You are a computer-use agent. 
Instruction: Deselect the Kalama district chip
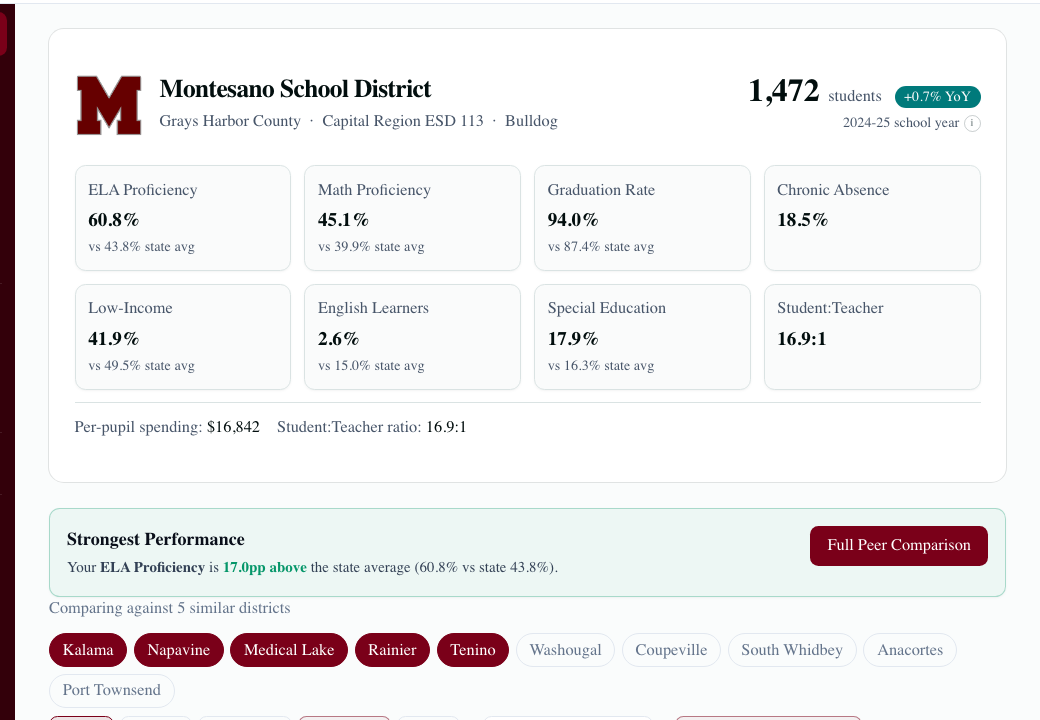pyautogui.click(x=88, y=650)
